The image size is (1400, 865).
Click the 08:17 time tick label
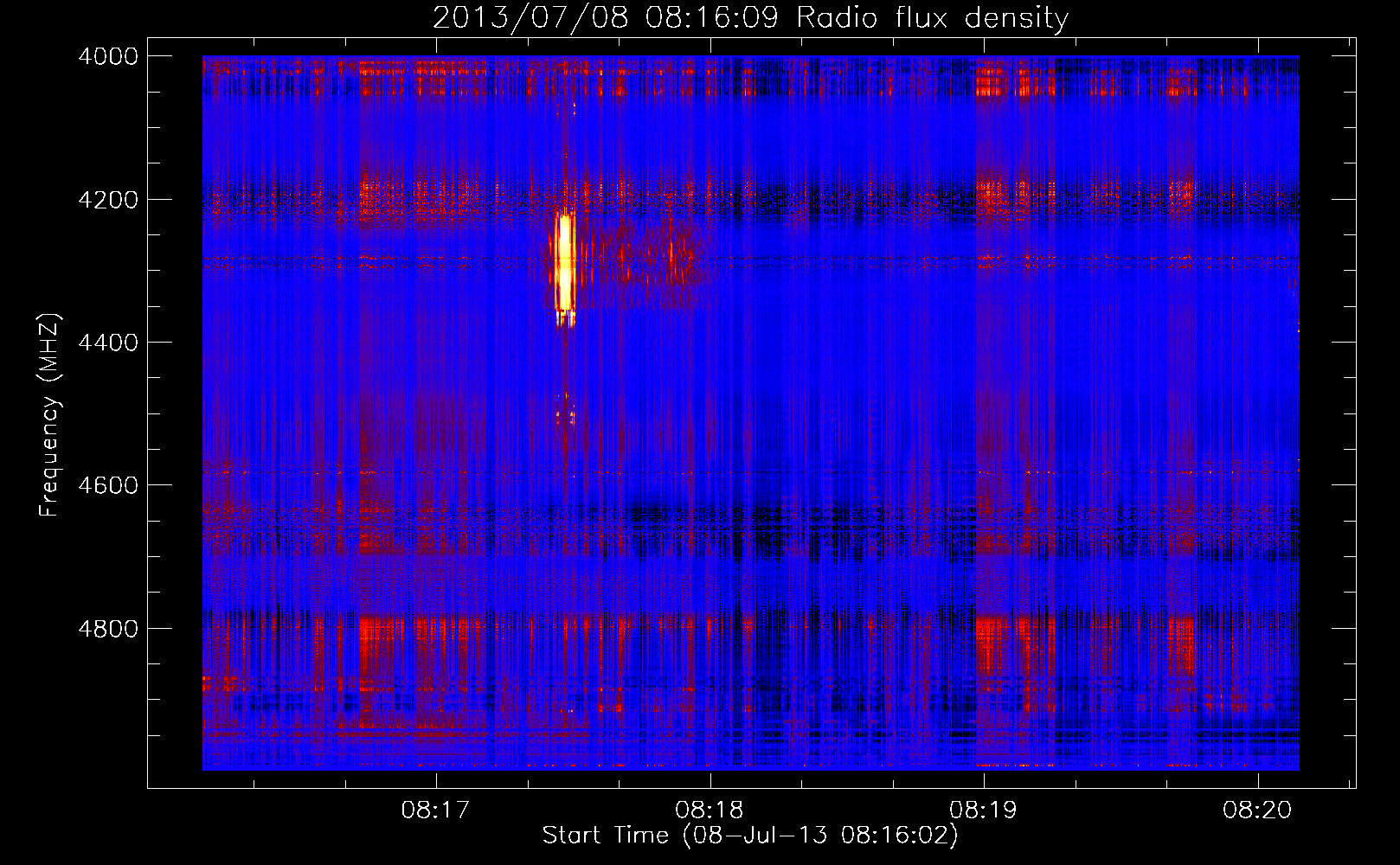436,810
